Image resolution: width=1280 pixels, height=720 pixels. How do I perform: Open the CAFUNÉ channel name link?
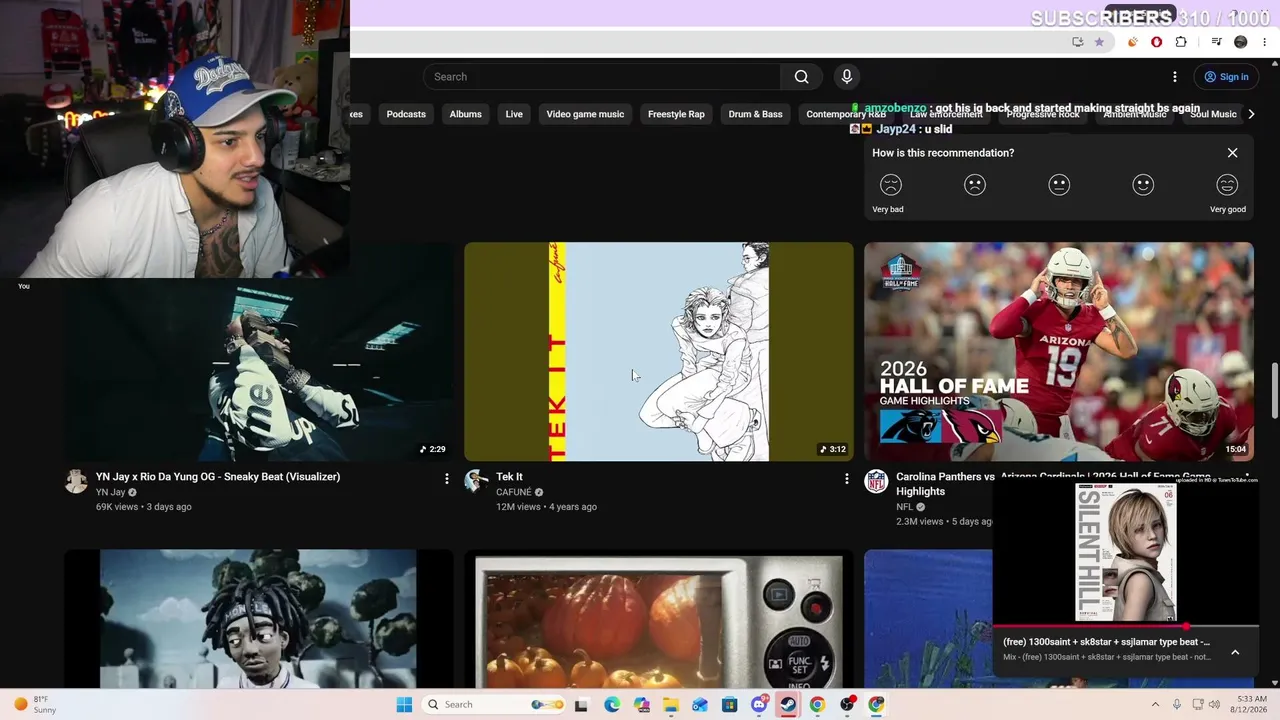[514, 492]
